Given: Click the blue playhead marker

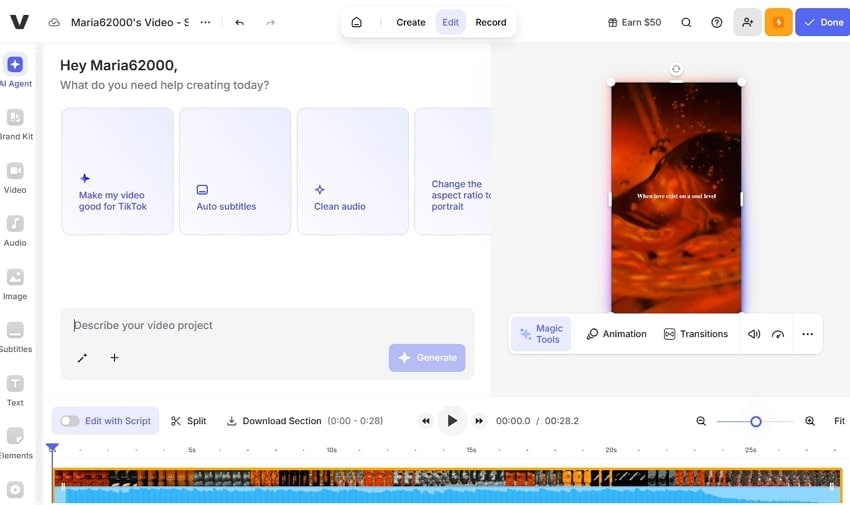Looking at the screenshot, I should click(x=52, y=448).
